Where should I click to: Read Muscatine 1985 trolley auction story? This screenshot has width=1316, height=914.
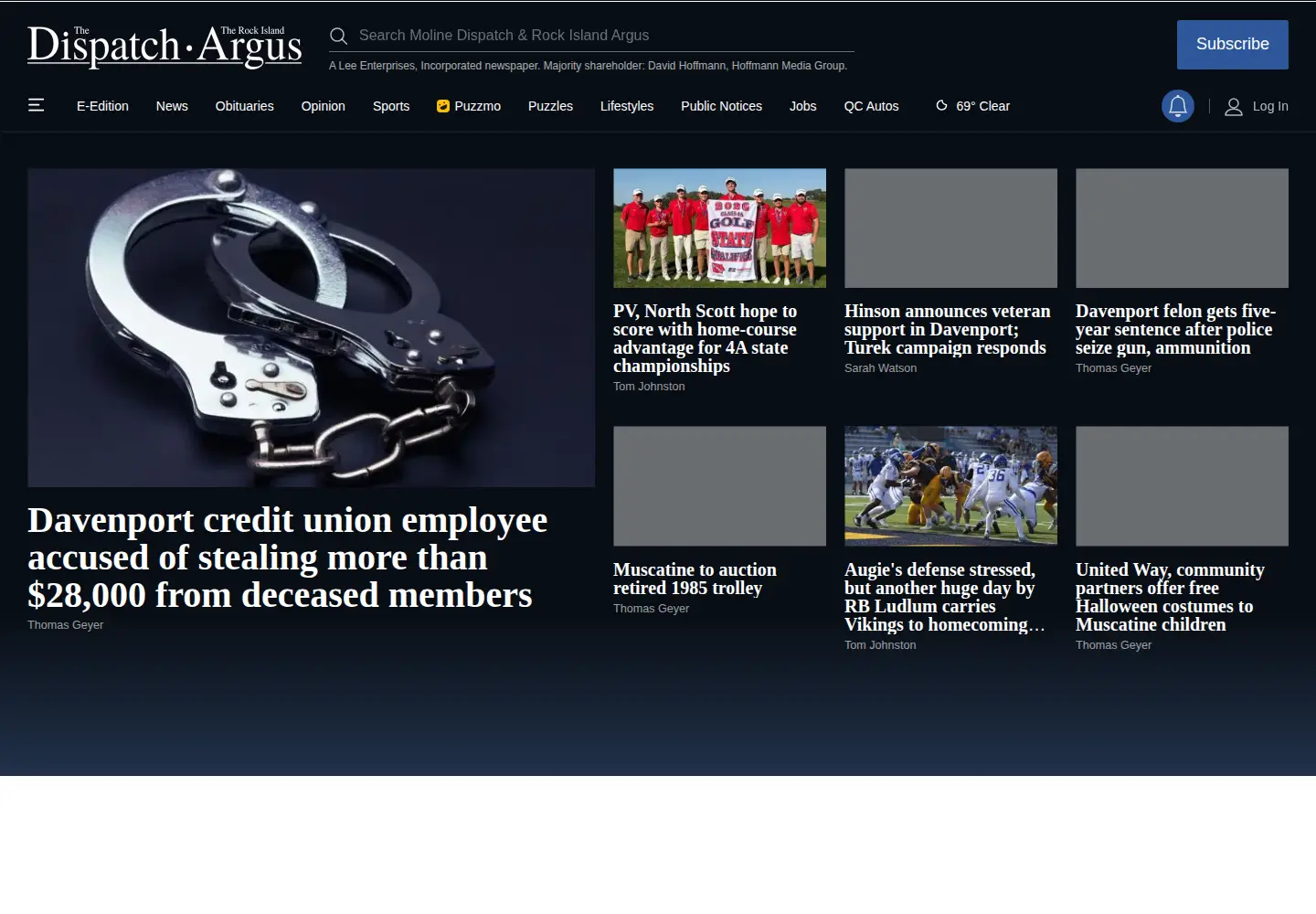695,579
